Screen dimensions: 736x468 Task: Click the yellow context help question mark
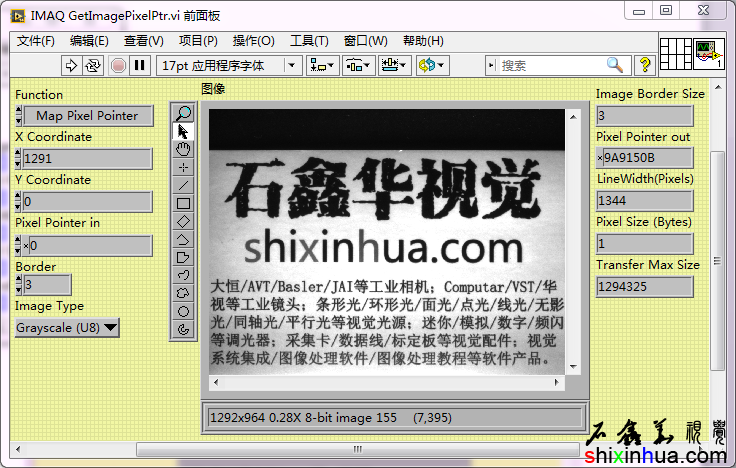pyautogui.click(x=645, y=65)
